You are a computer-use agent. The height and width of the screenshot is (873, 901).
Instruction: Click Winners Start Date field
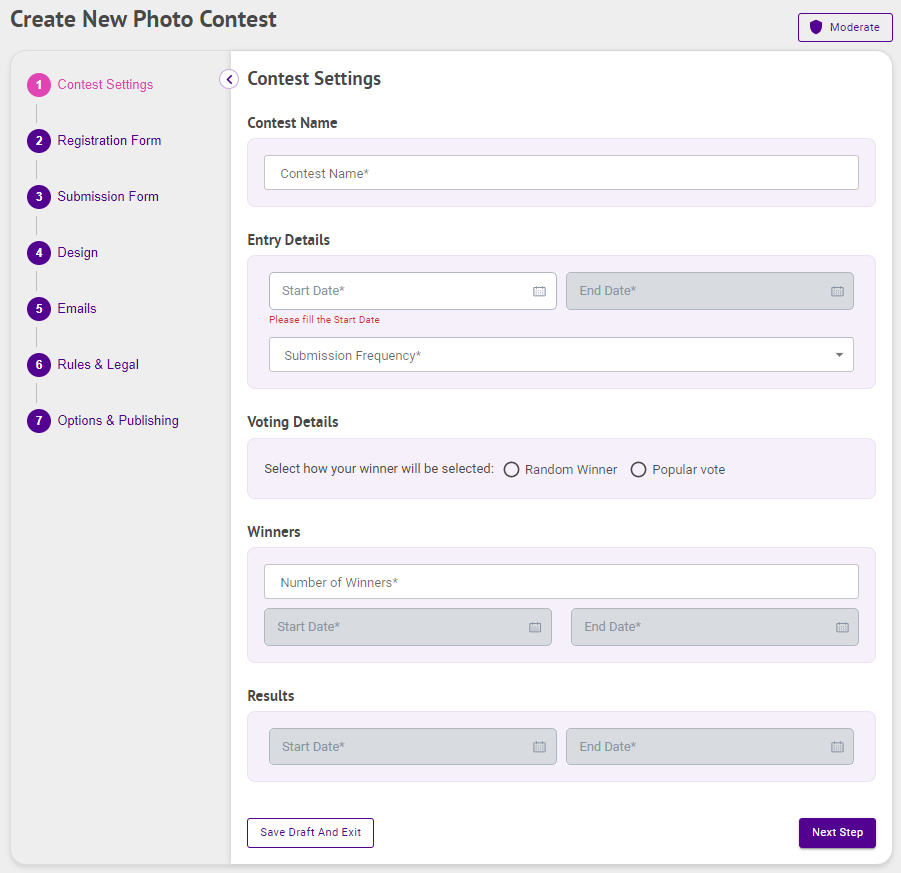click(408, 627)
